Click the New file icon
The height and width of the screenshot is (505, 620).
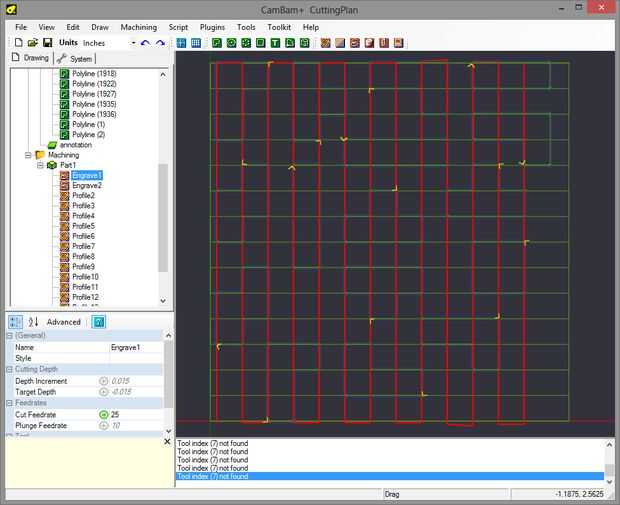pyautogui.click(x=18, y=43)
